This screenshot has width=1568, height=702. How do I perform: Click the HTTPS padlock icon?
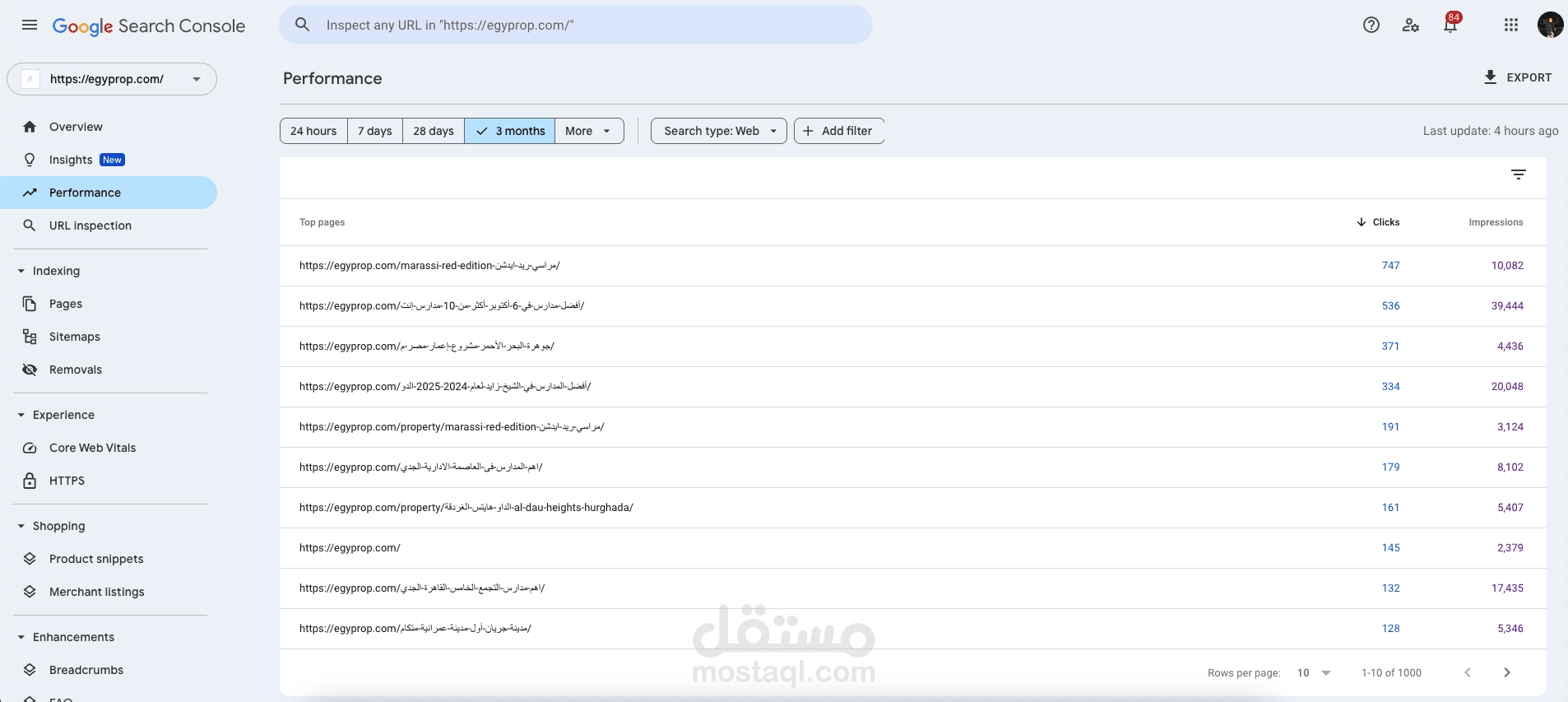pyautogui.click(x=30, y=481)
